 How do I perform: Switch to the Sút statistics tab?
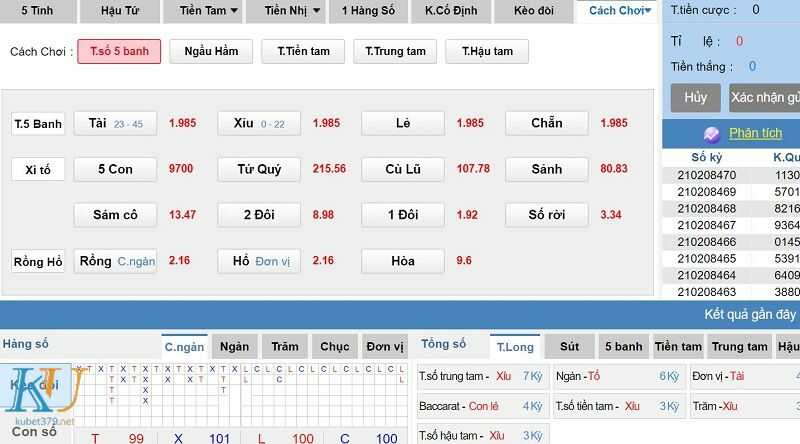(x=569, y=347)
